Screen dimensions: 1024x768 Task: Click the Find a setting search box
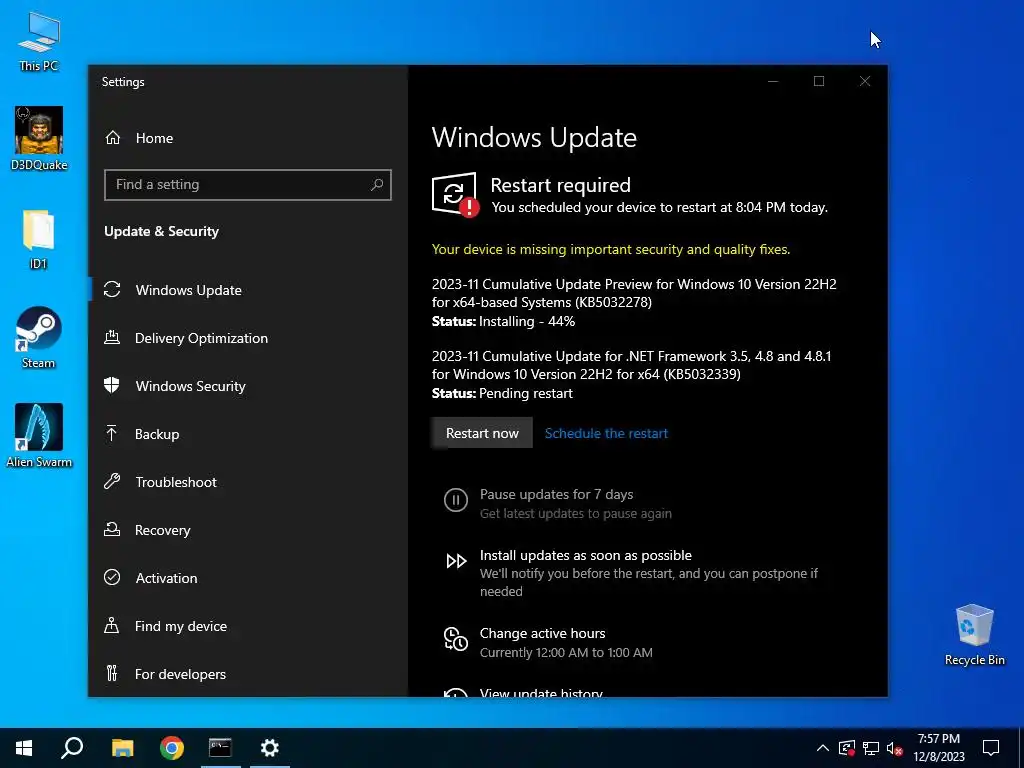(248, 185)
